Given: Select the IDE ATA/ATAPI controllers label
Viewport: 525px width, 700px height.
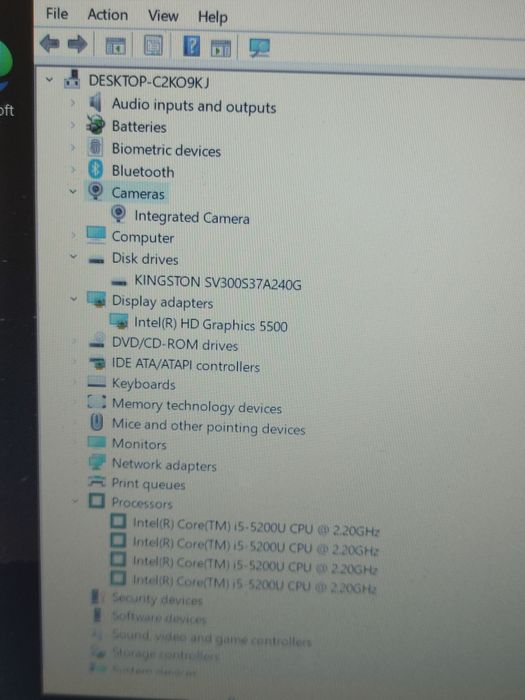Looking at the screenshot, I should [x=186, y=365].
